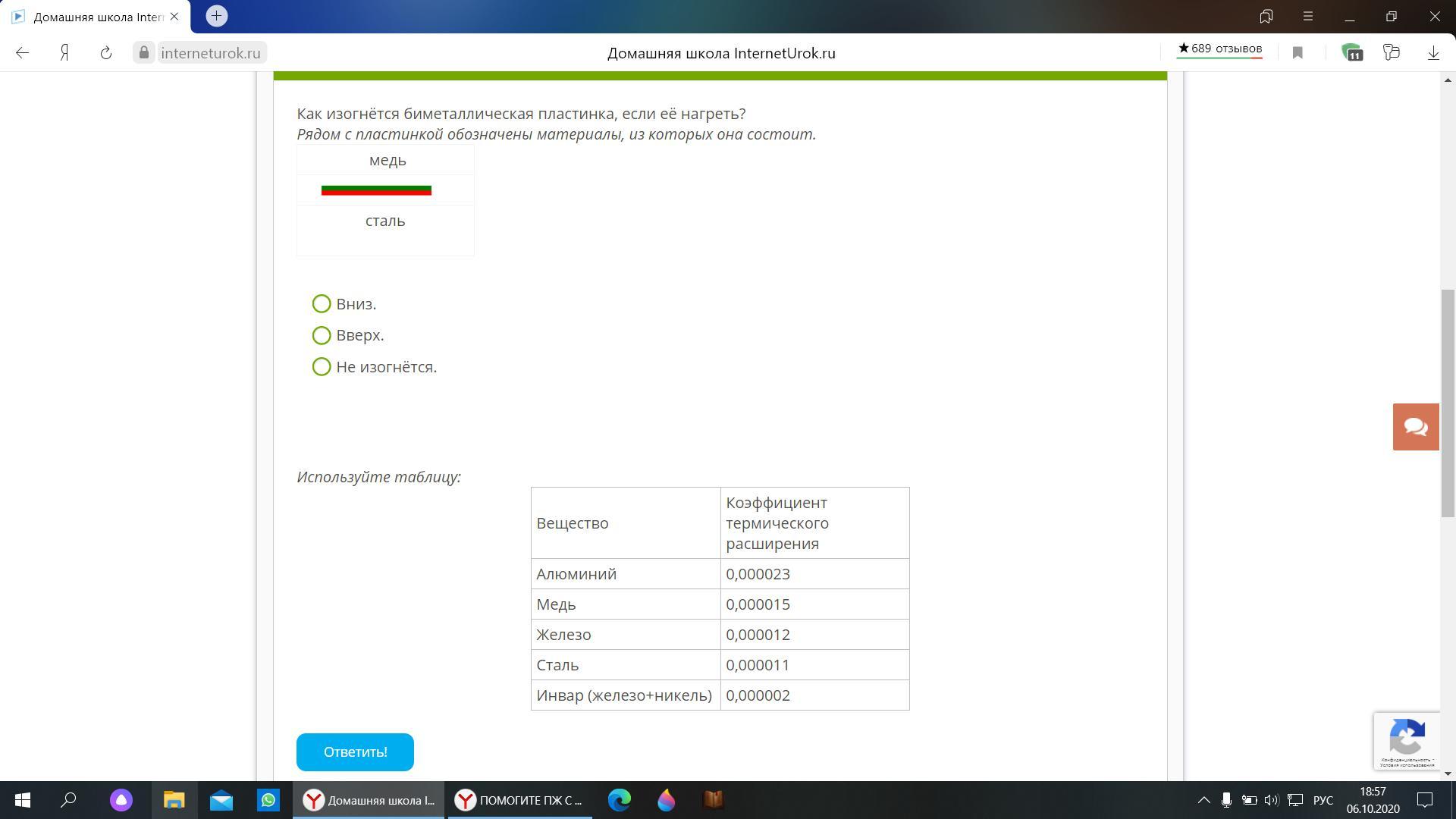Click the bookmark flag icon

tap(1298, 53)
